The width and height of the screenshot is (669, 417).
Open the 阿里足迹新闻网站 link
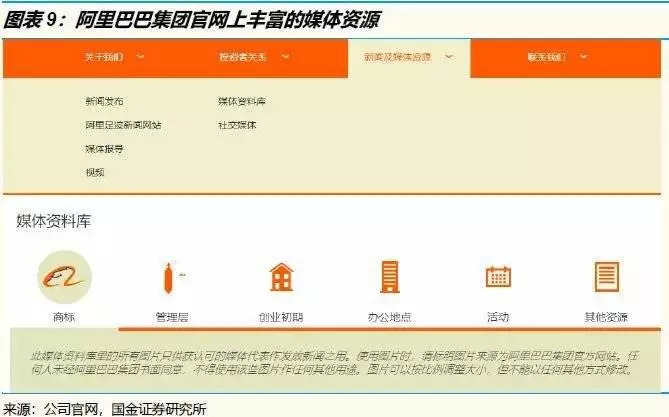124,125
